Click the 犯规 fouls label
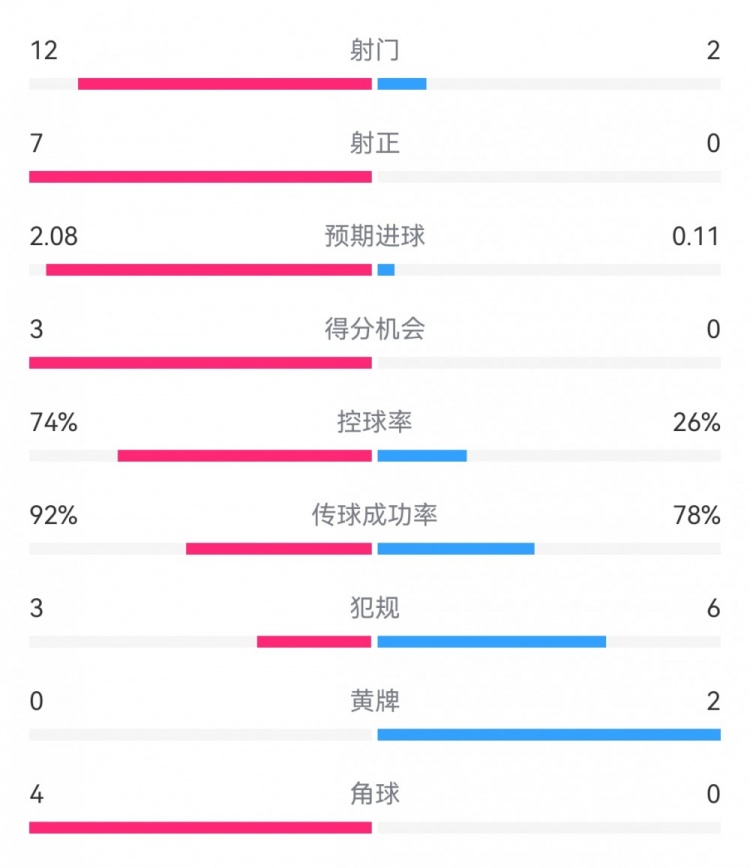The height and width of the screenshot is (868, 750). [x=375, y=608]
